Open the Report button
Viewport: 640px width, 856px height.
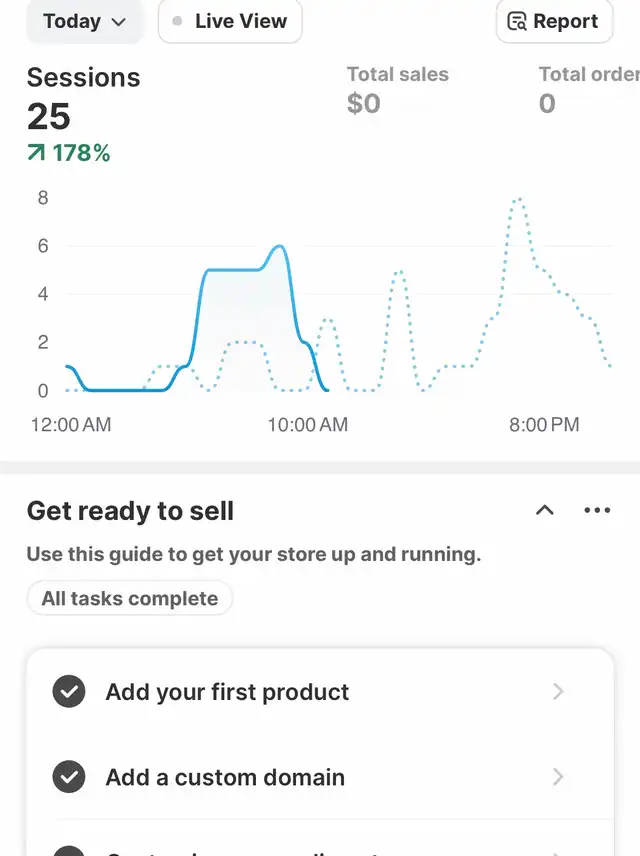(x=554, y=21)
